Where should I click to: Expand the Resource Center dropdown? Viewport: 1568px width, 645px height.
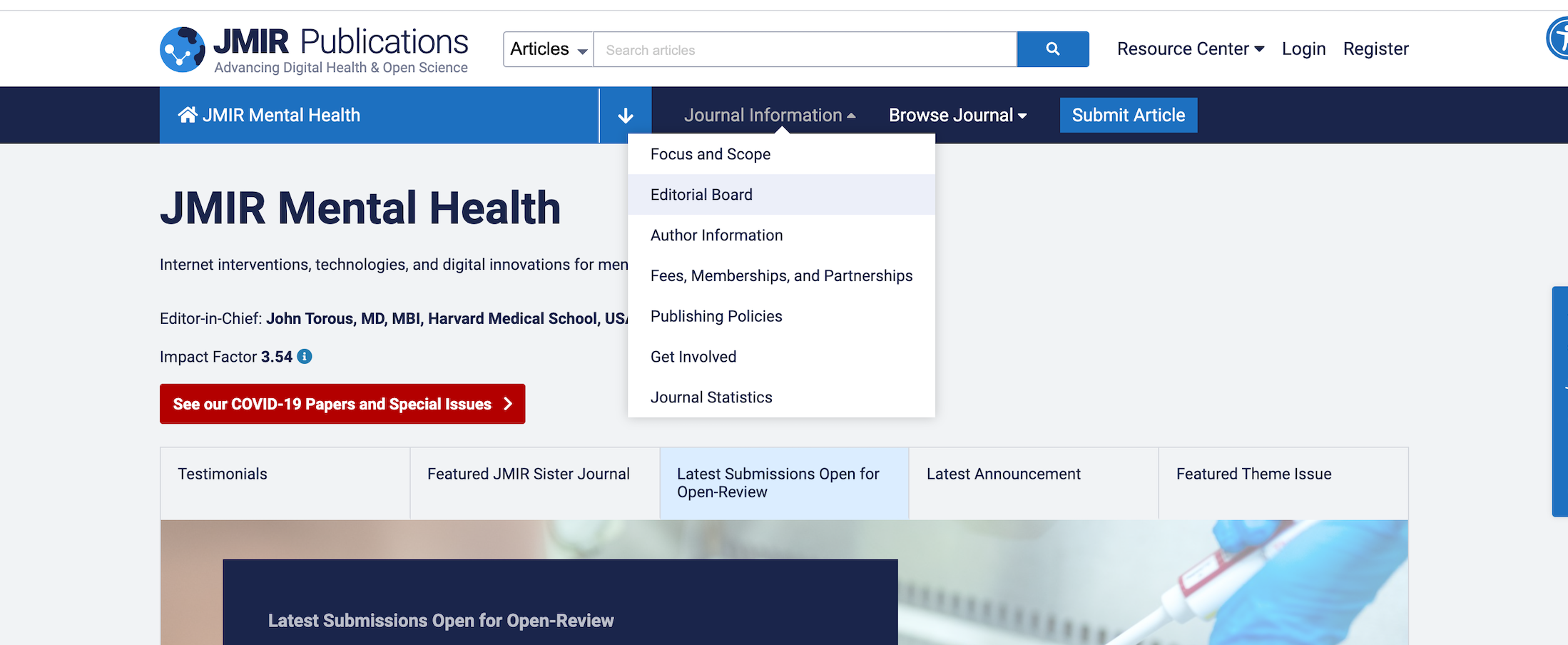click(x=1190, y=49)
